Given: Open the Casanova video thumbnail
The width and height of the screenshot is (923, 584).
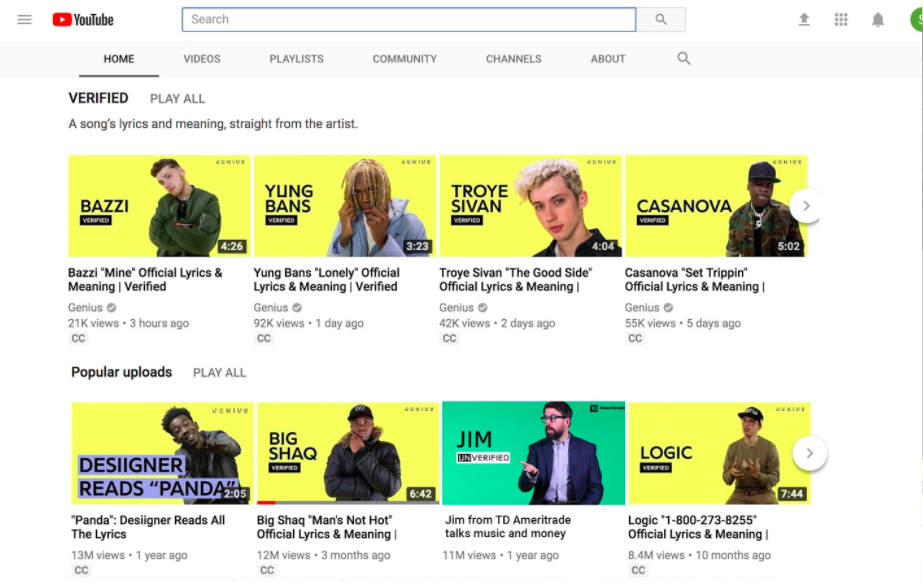Looking at the screenshot, I should click(x=716, y=205).
